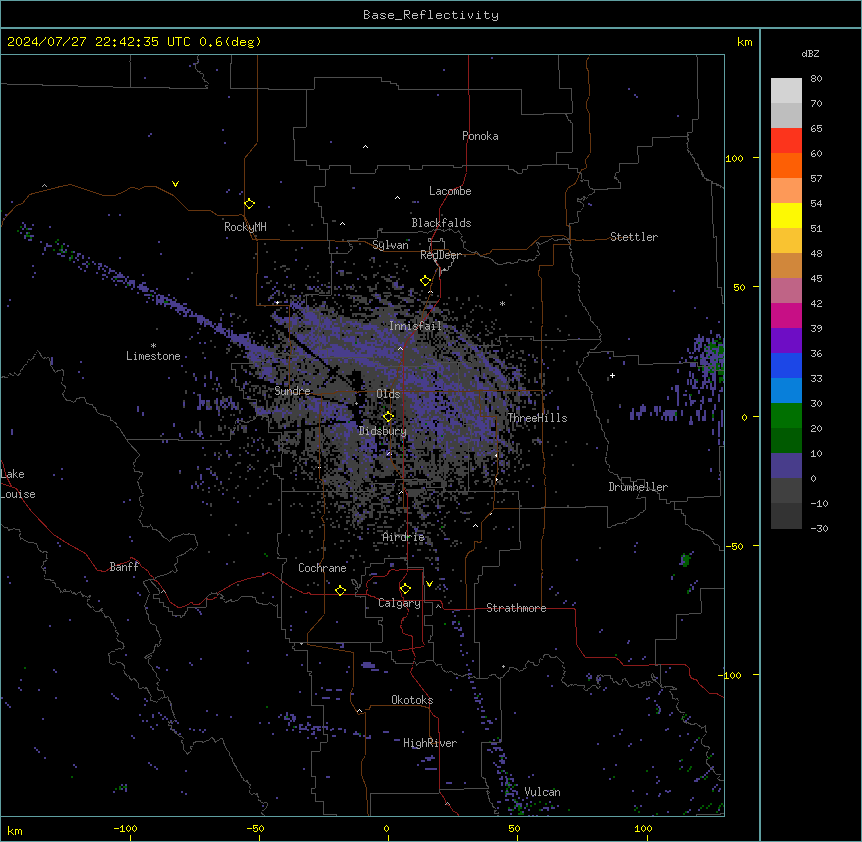Click the asterisk marker above Limestone
The image size is (862, 842).
pos(153,346)
